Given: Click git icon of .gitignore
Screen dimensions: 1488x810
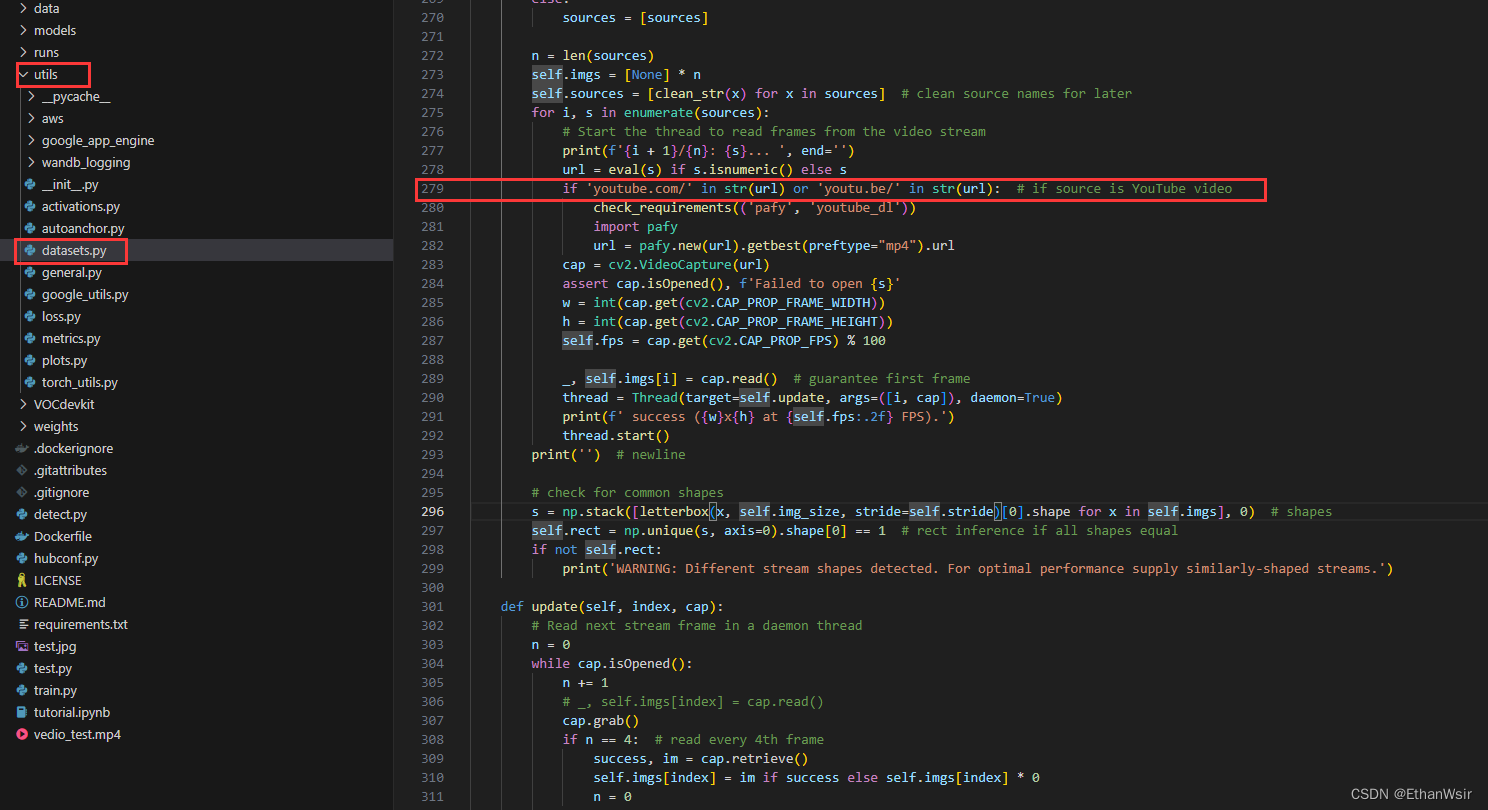Looking at the screenshot, I should tap(22, 492).
